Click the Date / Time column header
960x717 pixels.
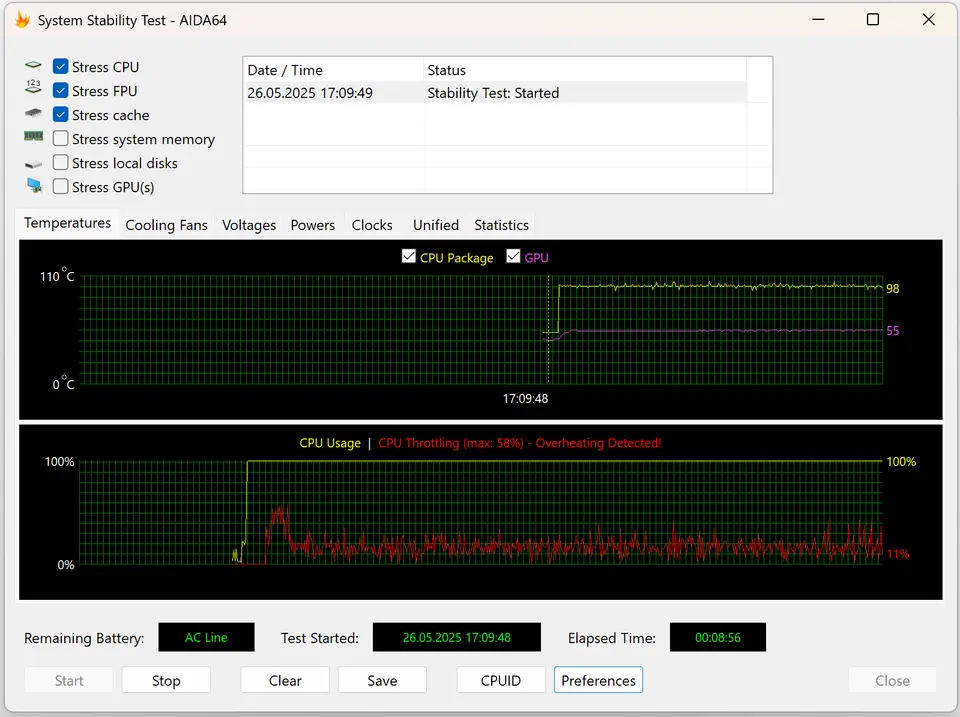[333, 70]
